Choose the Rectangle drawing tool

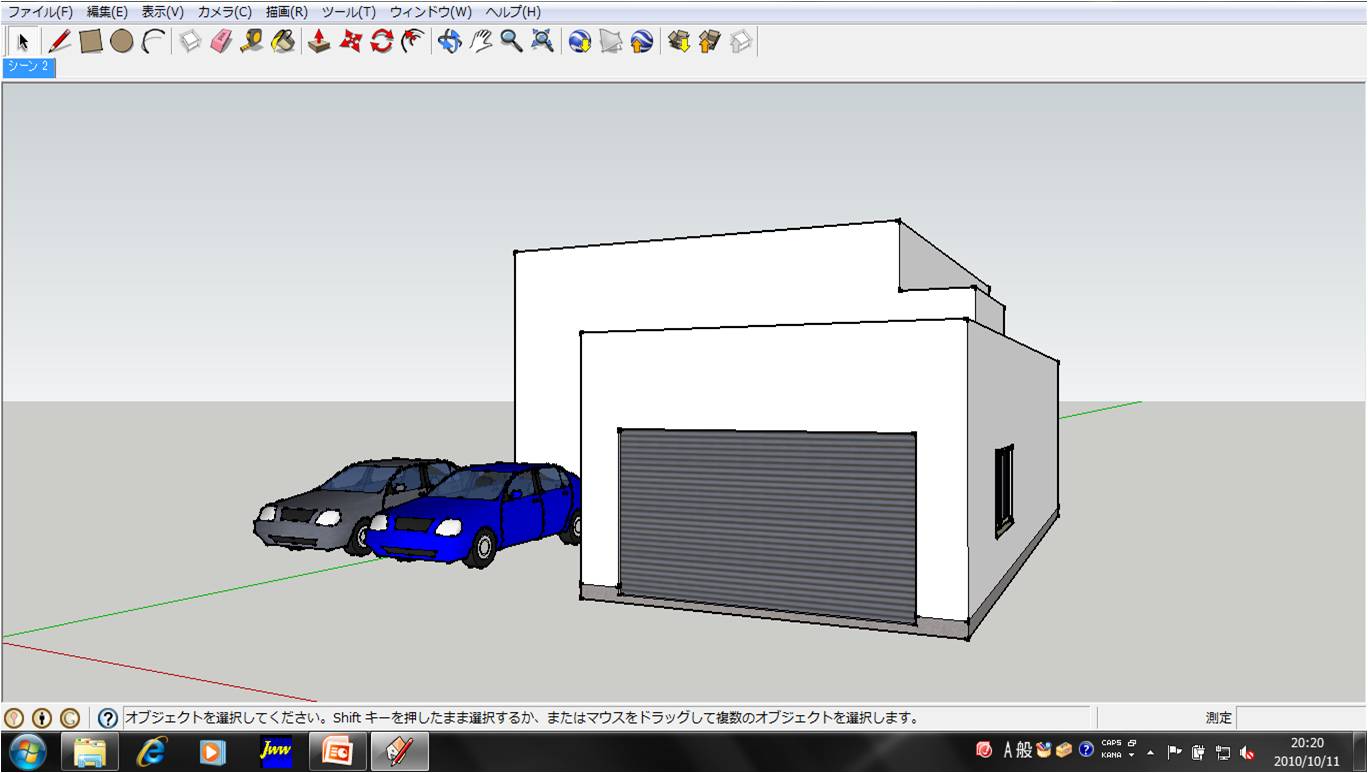[91, 41]
